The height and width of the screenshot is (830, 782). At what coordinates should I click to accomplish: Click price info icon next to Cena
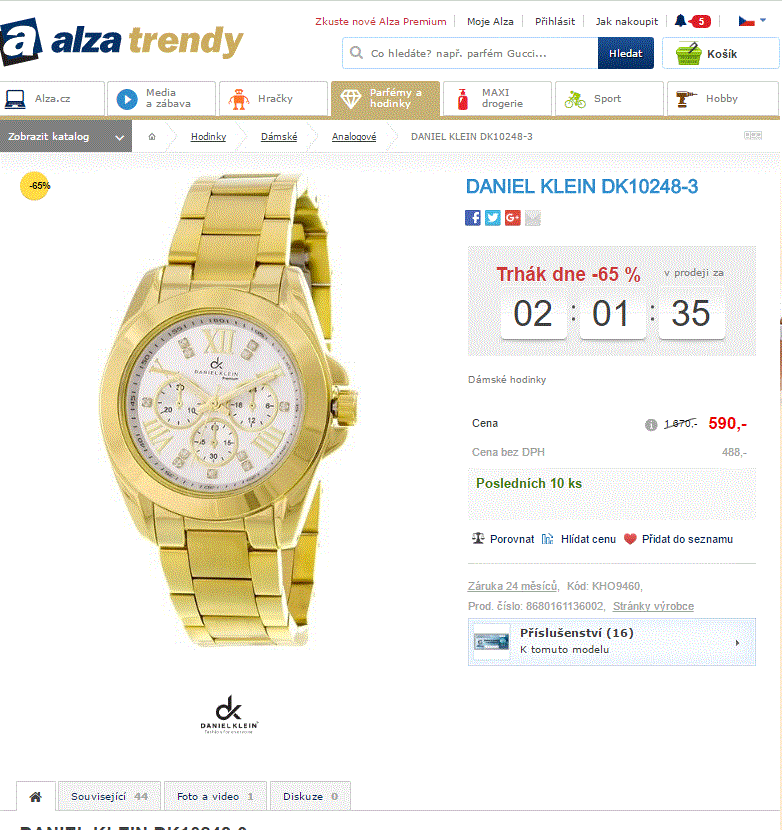point(651,425)
